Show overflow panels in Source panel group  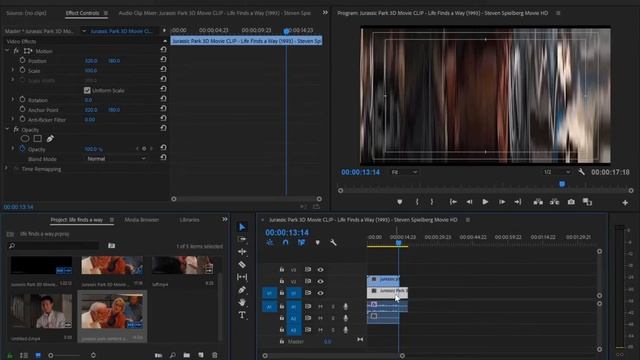coord(325,13)
